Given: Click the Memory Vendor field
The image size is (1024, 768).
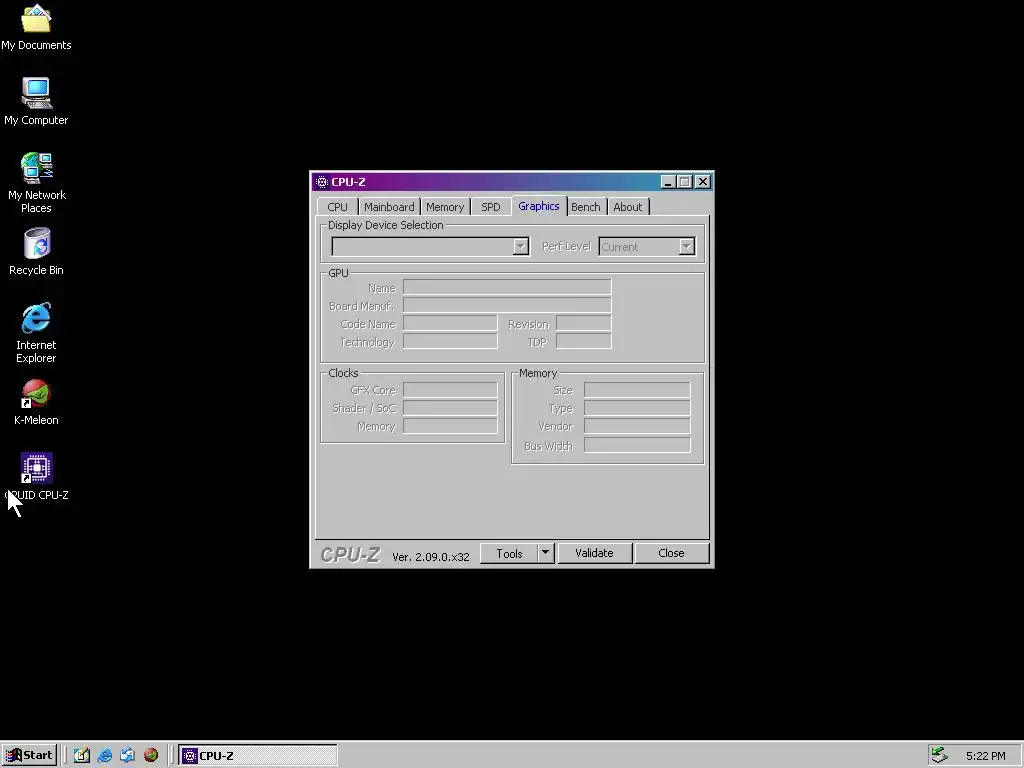Looking at the screenshot, I should [x=637, y=426].
